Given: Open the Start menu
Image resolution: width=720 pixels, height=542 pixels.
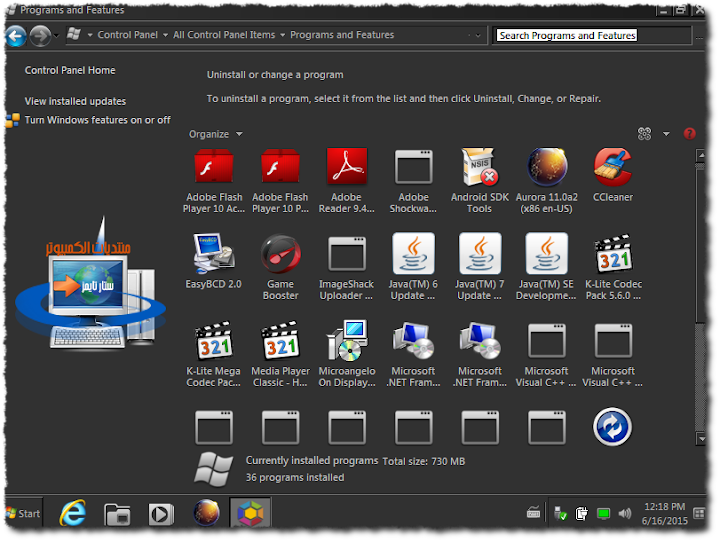Looking at the screenshot, I should click(x=23, y=514).
